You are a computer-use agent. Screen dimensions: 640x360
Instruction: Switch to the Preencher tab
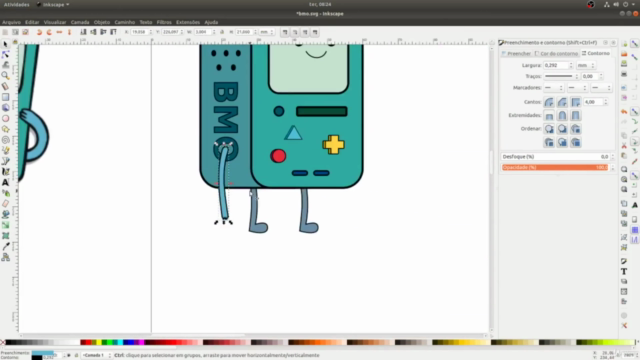tap(516, 53)
